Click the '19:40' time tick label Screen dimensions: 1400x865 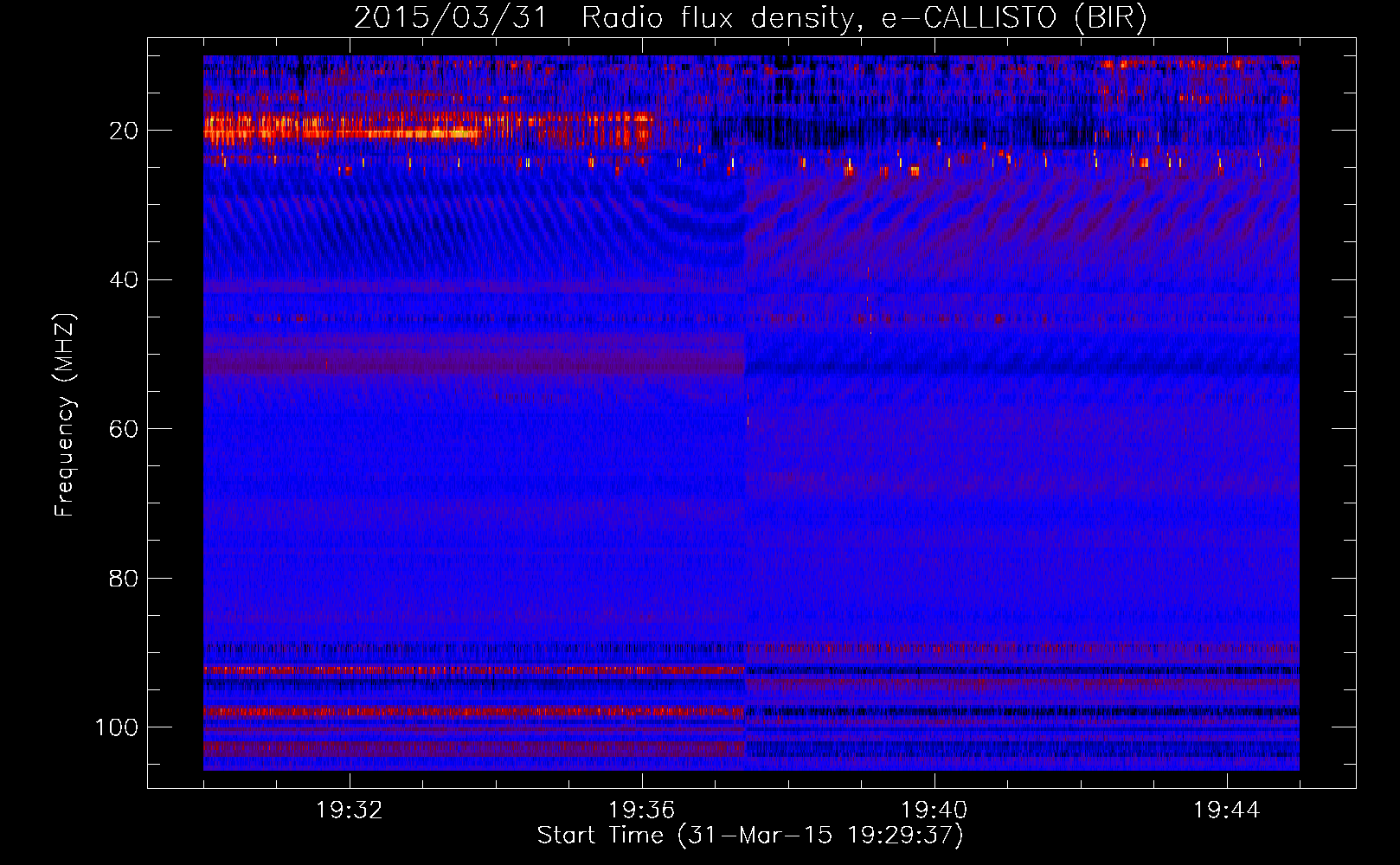[934, 811]
